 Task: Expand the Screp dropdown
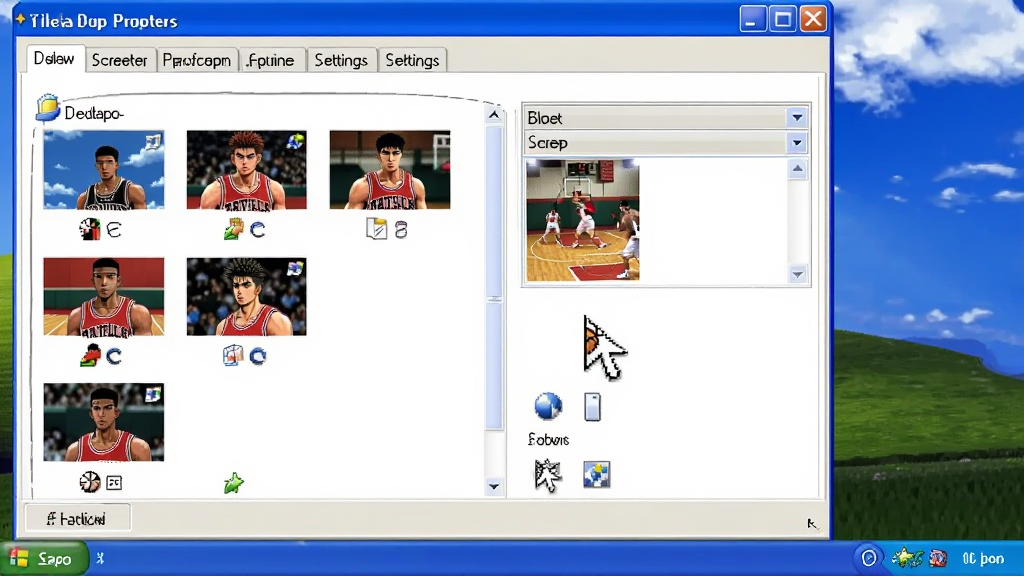[x=797, y=142]
